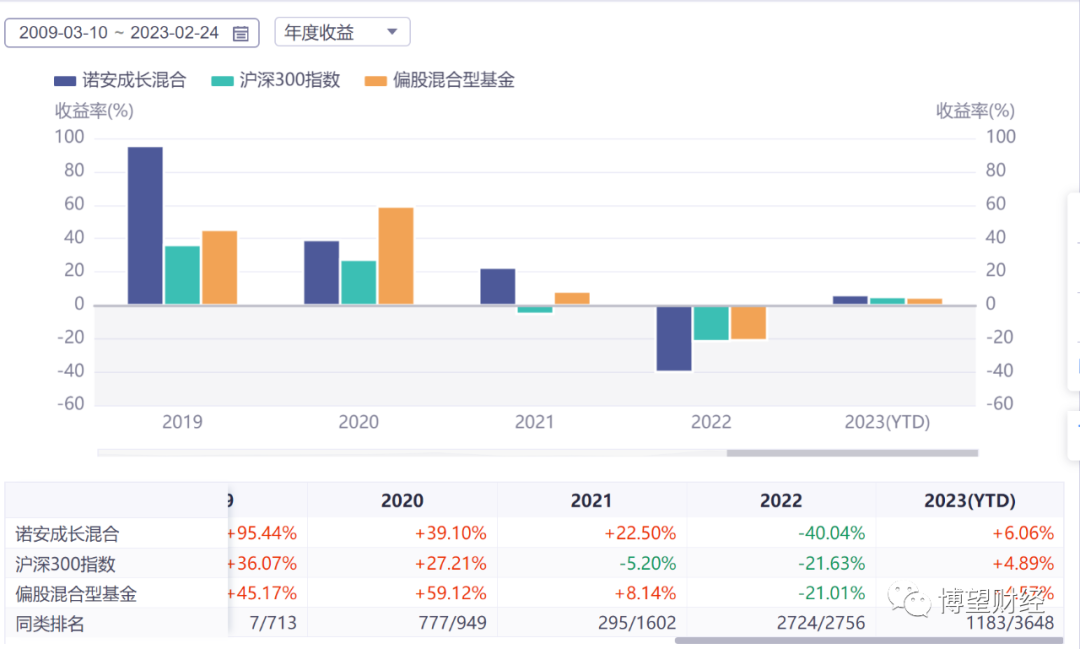
Task: Select the 2020 orange 偏股混合型基金 bar
Action: [x=396, y=256]
